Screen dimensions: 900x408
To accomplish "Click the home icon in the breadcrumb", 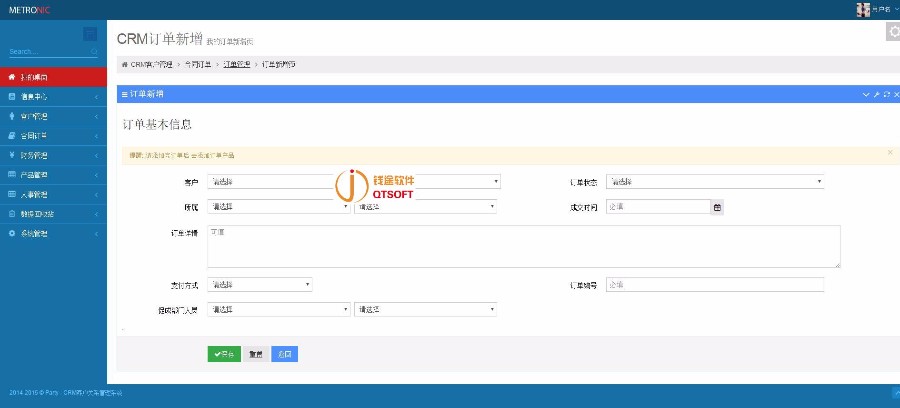I will tap(125, 65).
